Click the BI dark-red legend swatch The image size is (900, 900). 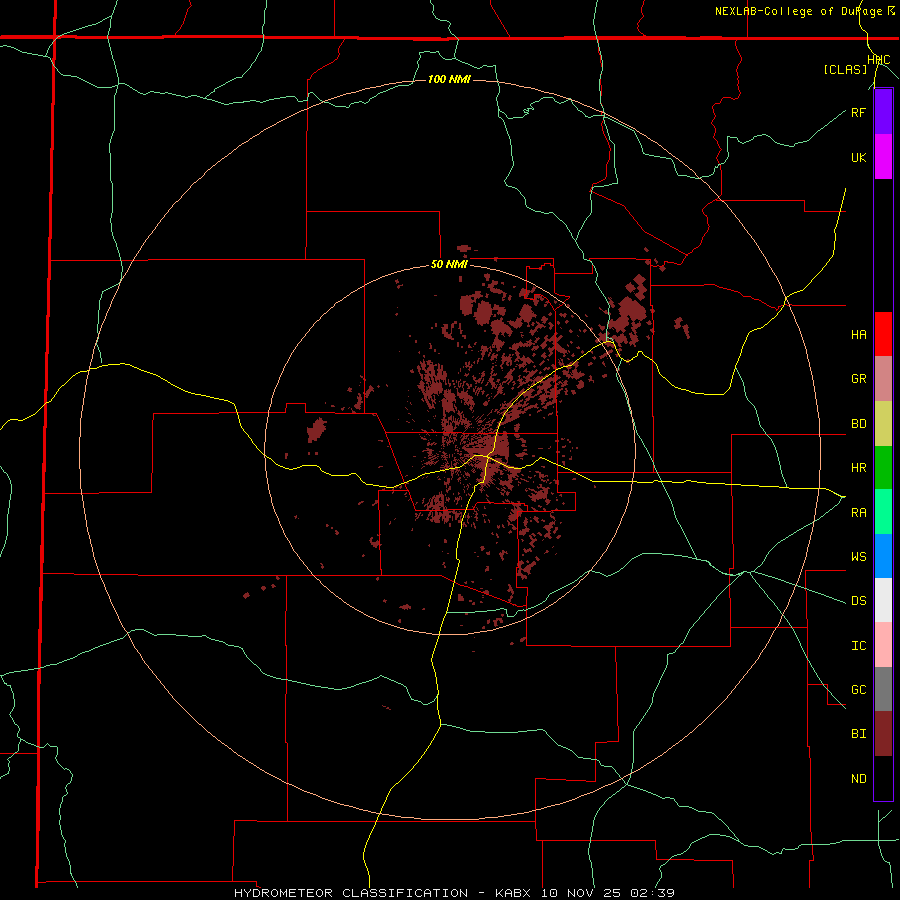tap(883, 734)
